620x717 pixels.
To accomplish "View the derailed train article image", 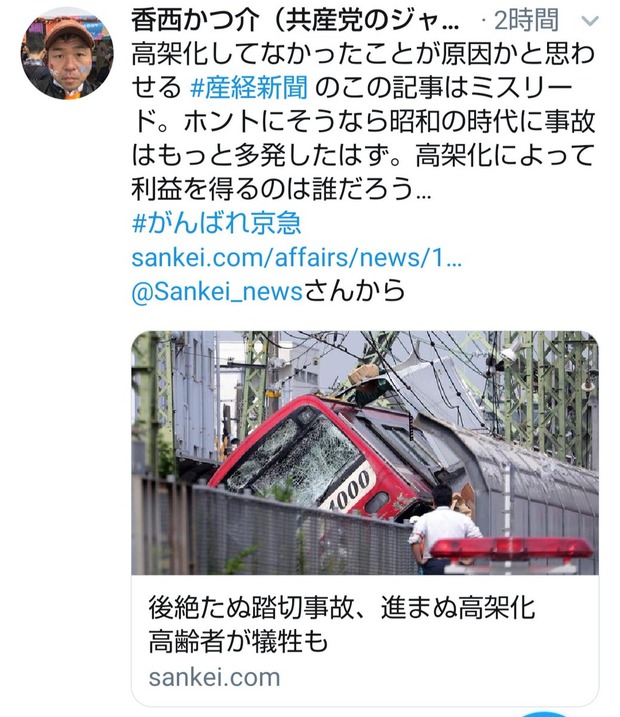I will click(x=365, y=452).
